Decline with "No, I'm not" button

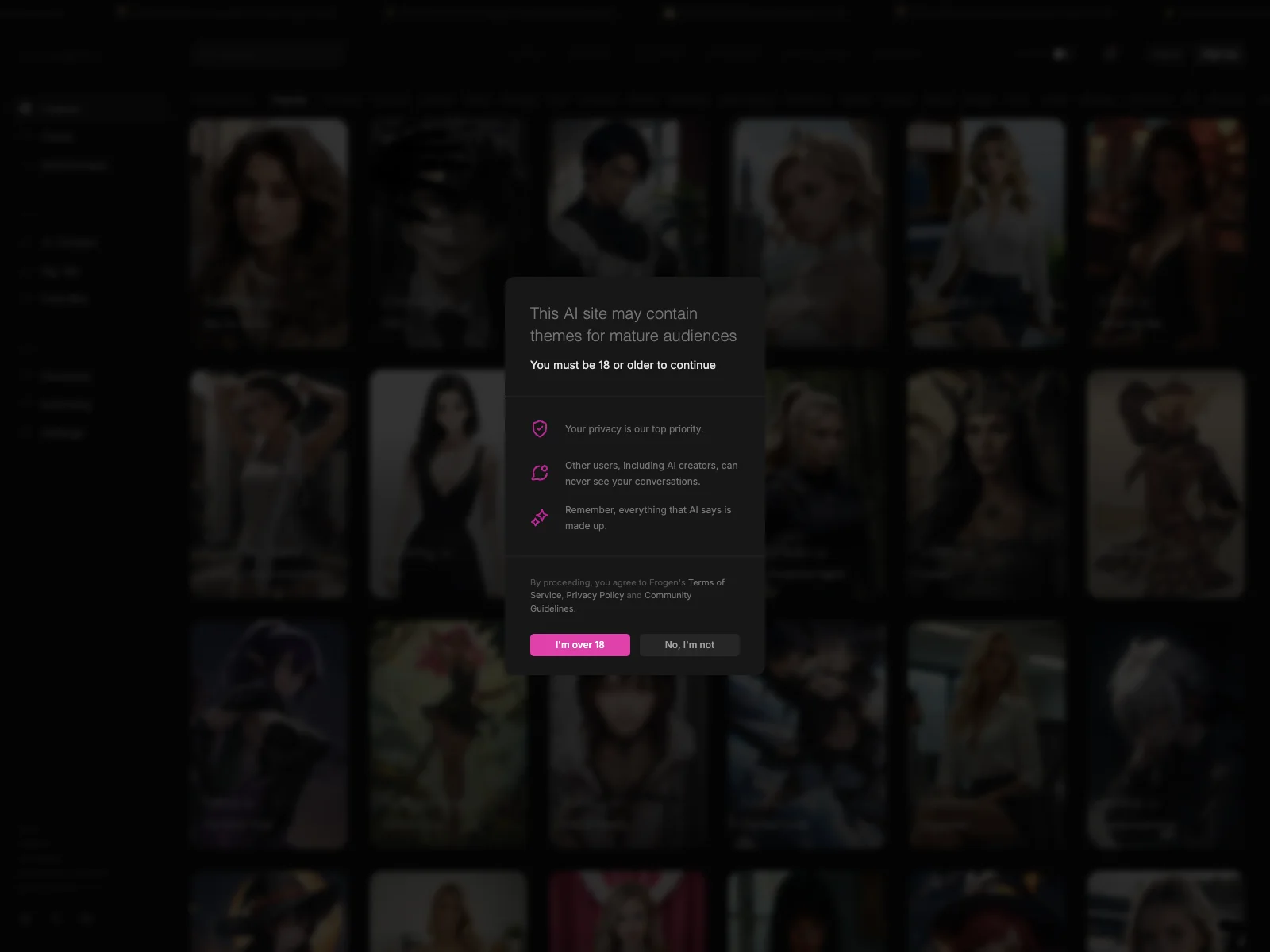click(x=689, y=644)
